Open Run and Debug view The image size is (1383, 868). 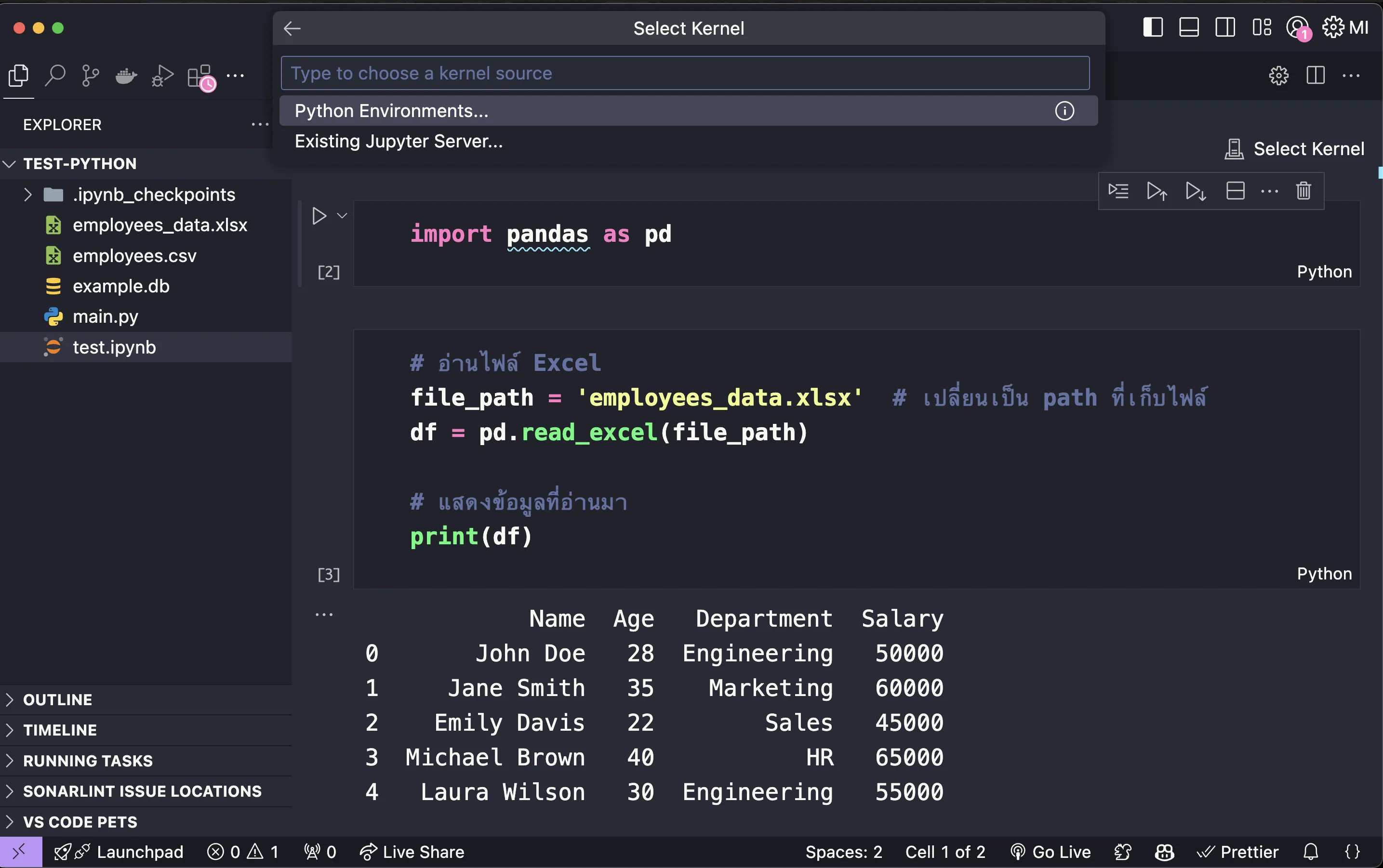coord(162,75)
